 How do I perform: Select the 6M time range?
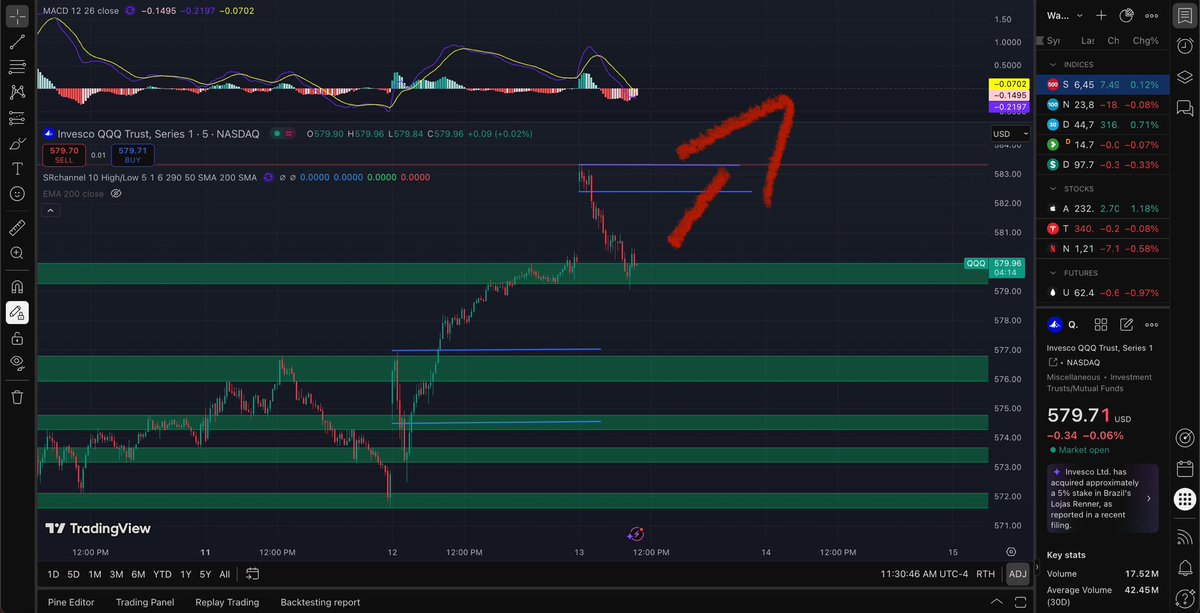tap(138, 574)
